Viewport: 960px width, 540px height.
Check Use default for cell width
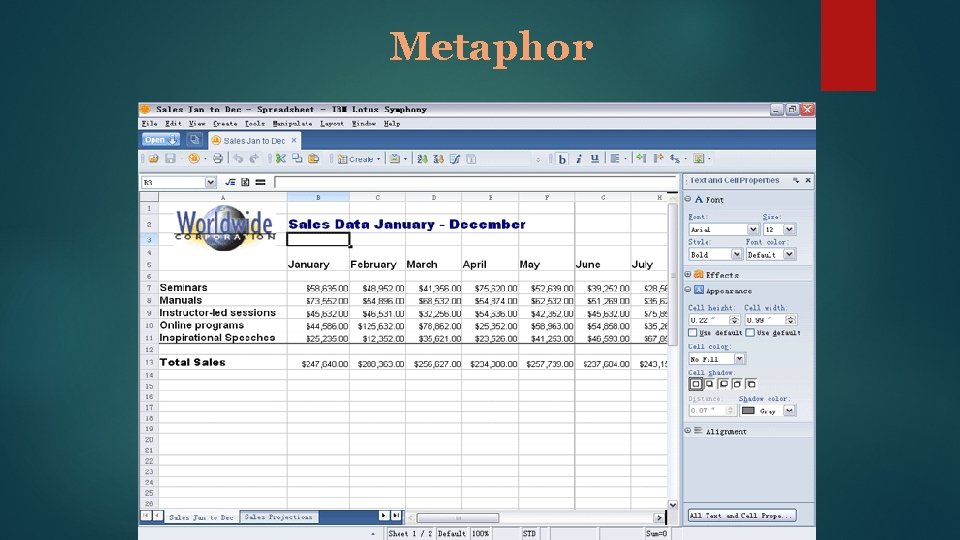point(750,332)
